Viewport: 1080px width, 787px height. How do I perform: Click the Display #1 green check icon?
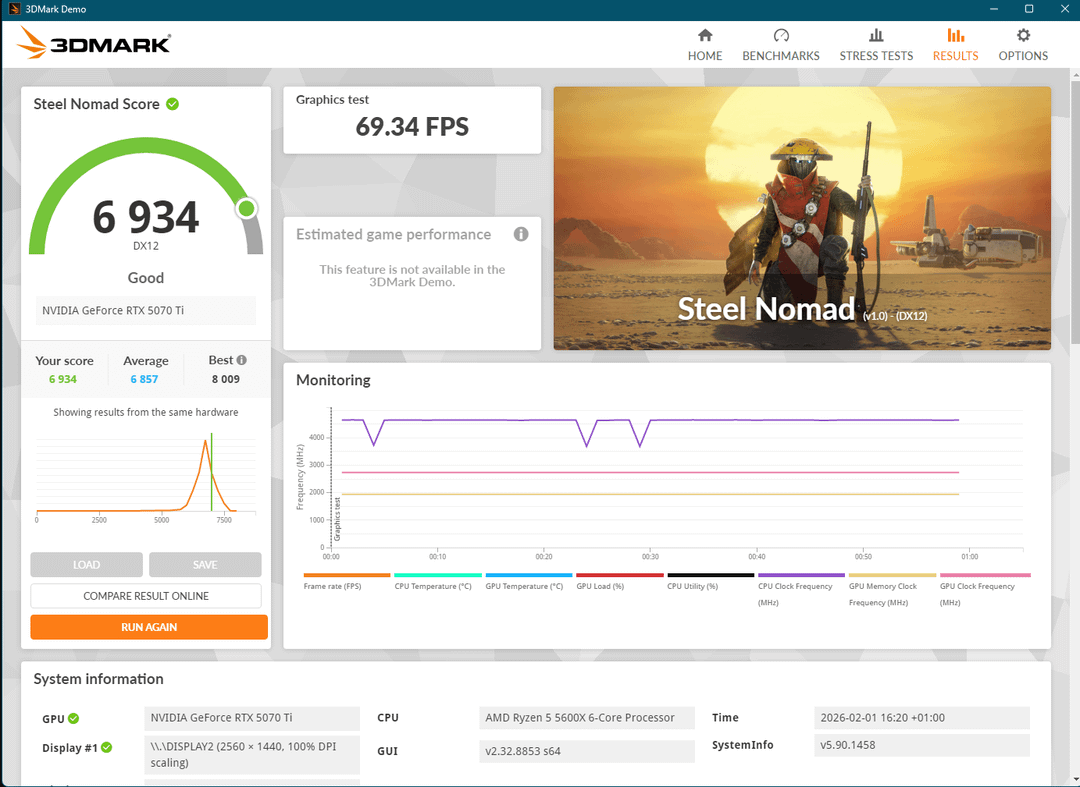click(107, 747)
